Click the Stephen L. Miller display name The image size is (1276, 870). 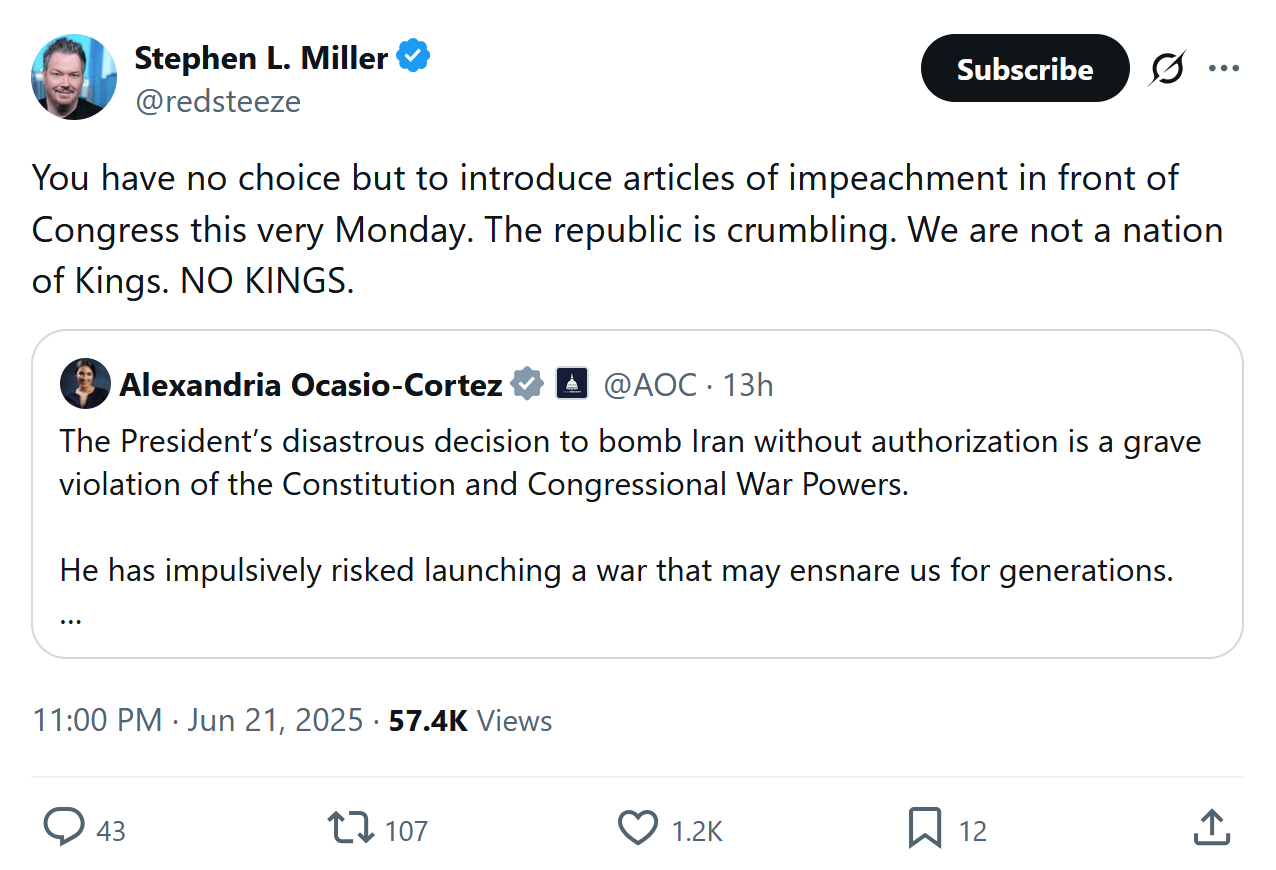pyautogui.click(x=261, y=58)
